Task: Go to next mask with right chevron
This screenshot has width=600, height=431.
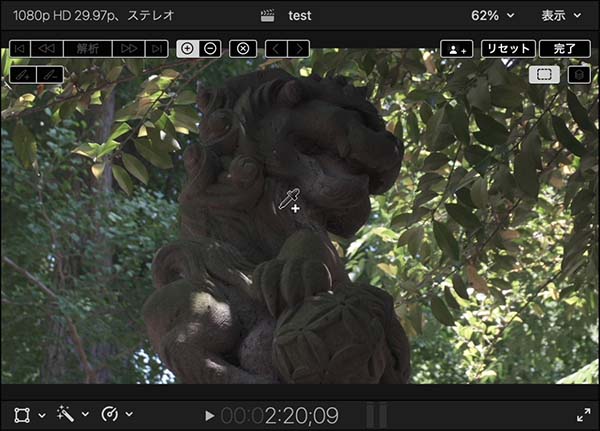Action: (x=299, y=49)
